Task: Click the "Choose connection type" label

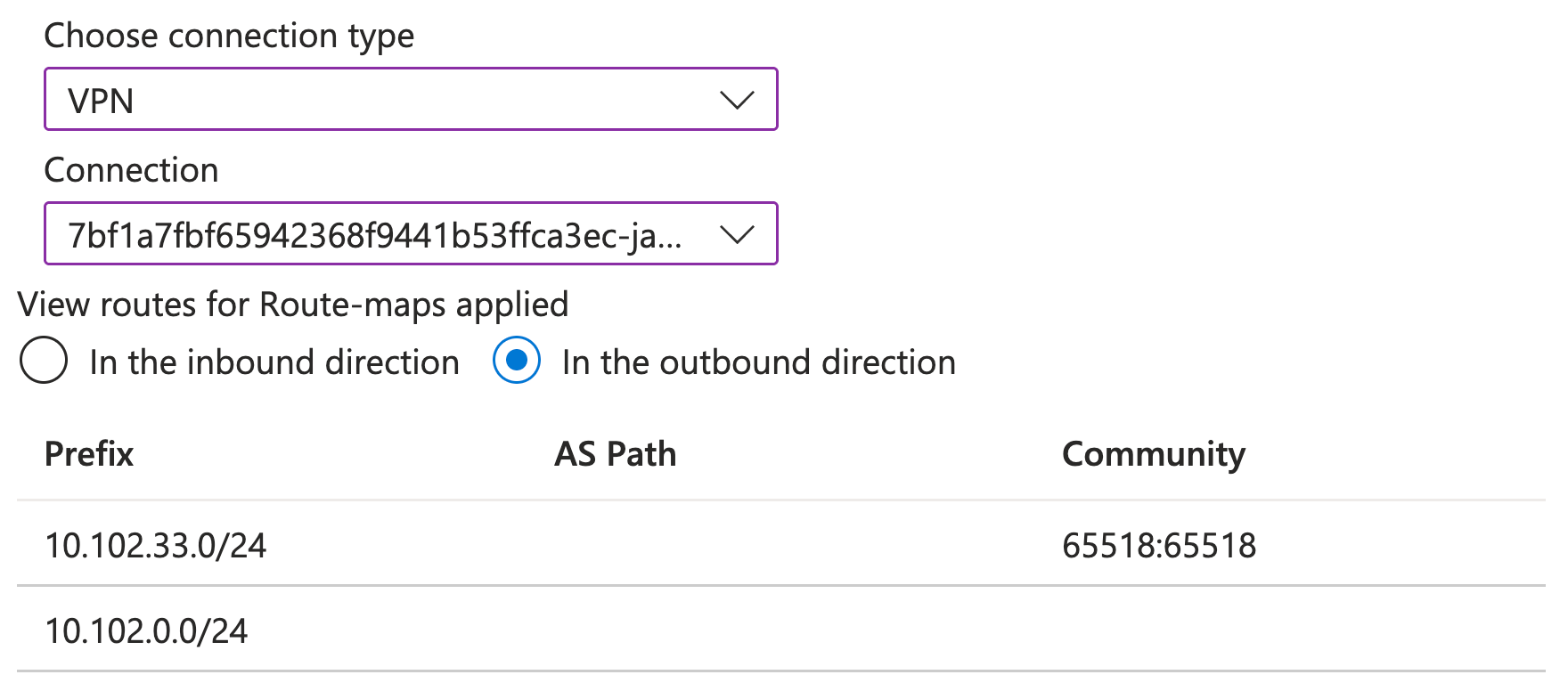Action: [229, 37]
